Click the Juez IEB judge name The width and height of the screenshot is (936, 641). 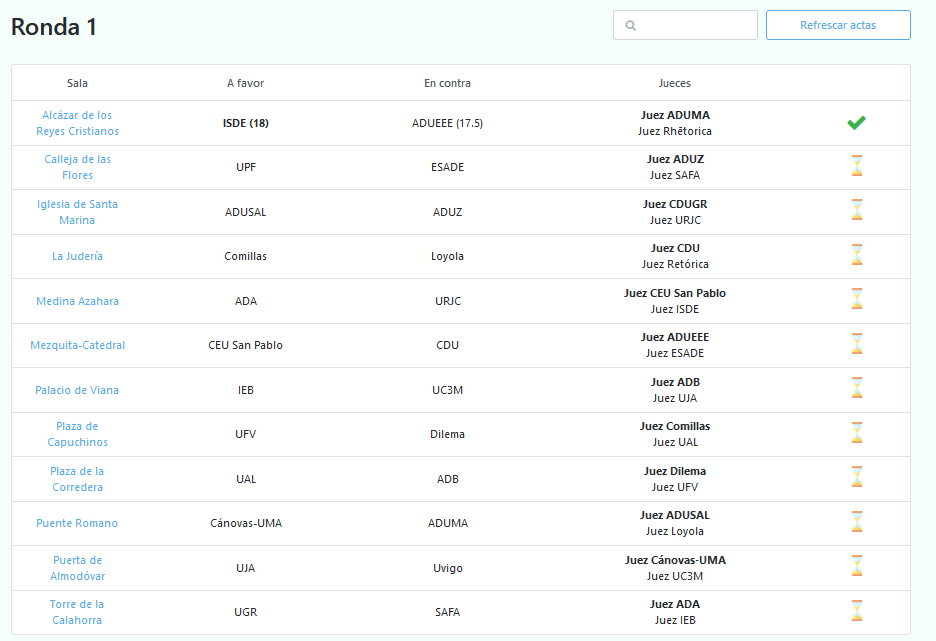[x=675, y=620]
